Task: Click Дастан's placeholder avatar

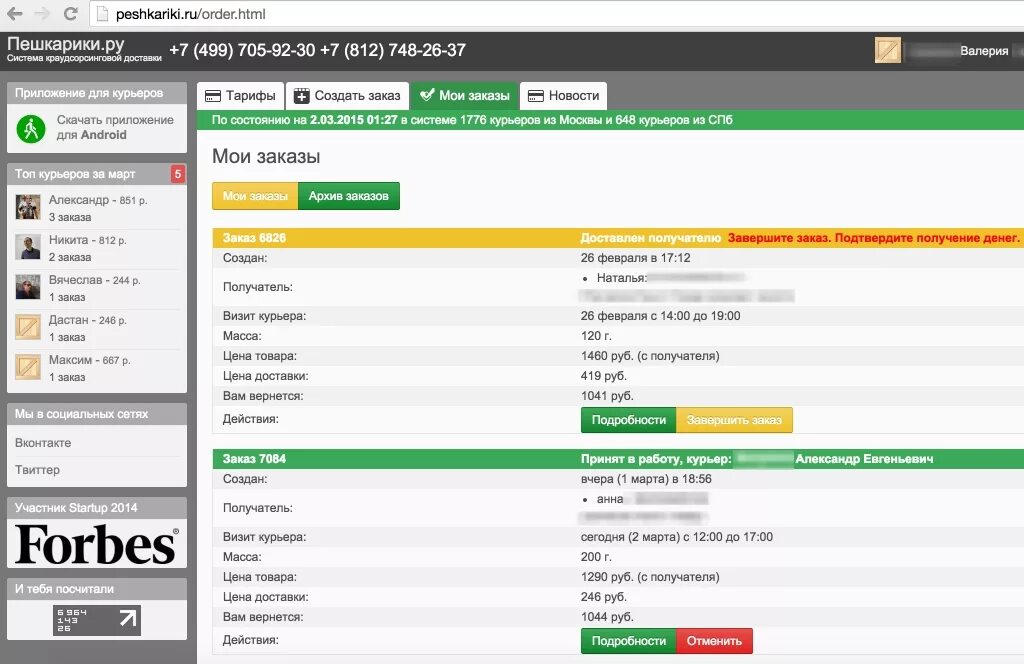Action: tap(28, 327)
